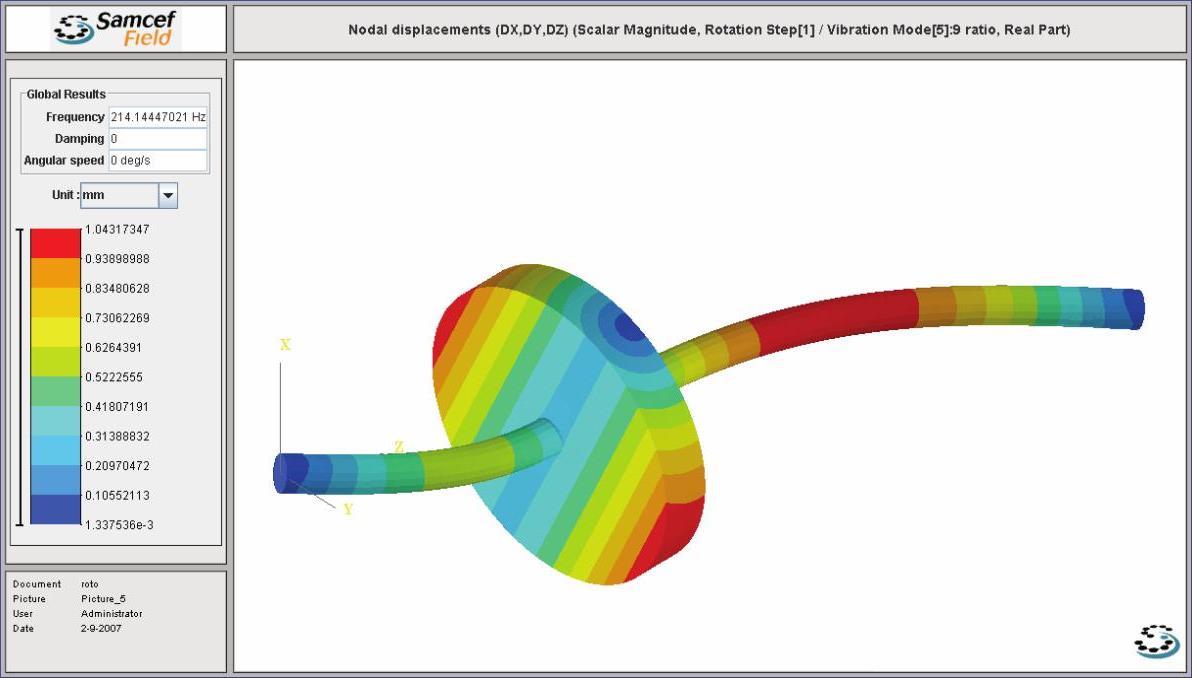The width and height of the screenshot is (1192, 678).
Task: Click the Nodal displacements title banner
Action: [709, 30]
